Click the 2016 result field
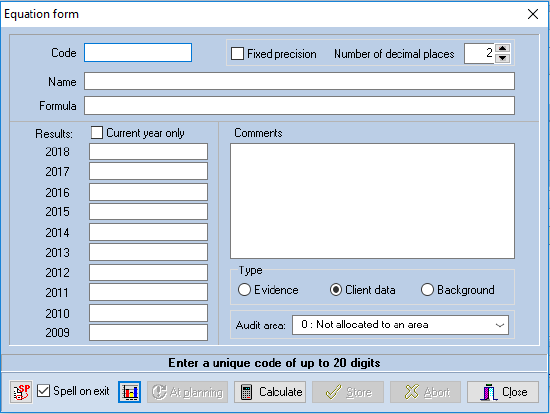Screen dimensions: 550x414 point(148,192)
